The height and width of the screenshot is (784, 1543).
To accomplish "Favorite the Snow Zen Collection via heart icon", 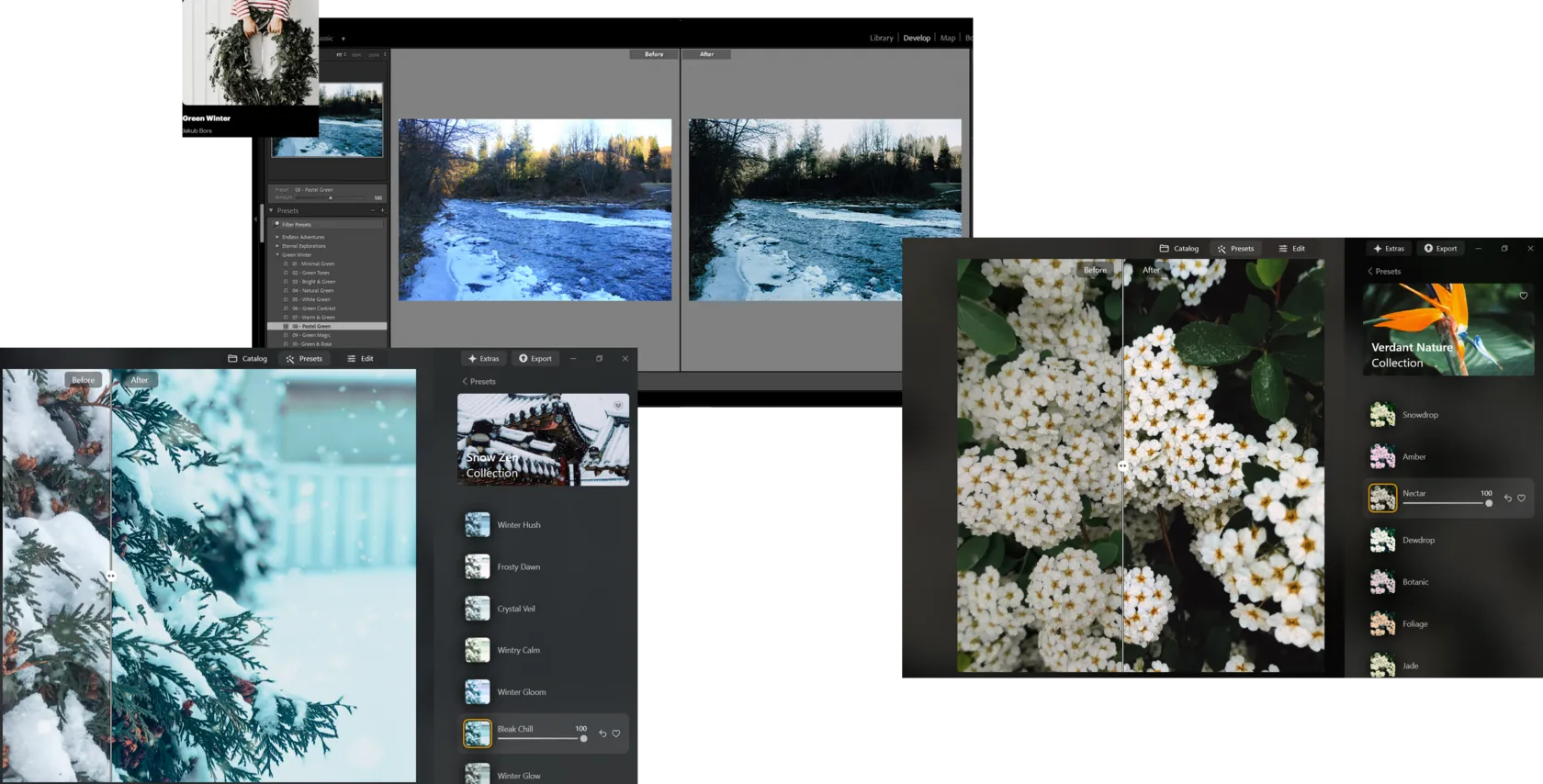I will coord(618,405).
